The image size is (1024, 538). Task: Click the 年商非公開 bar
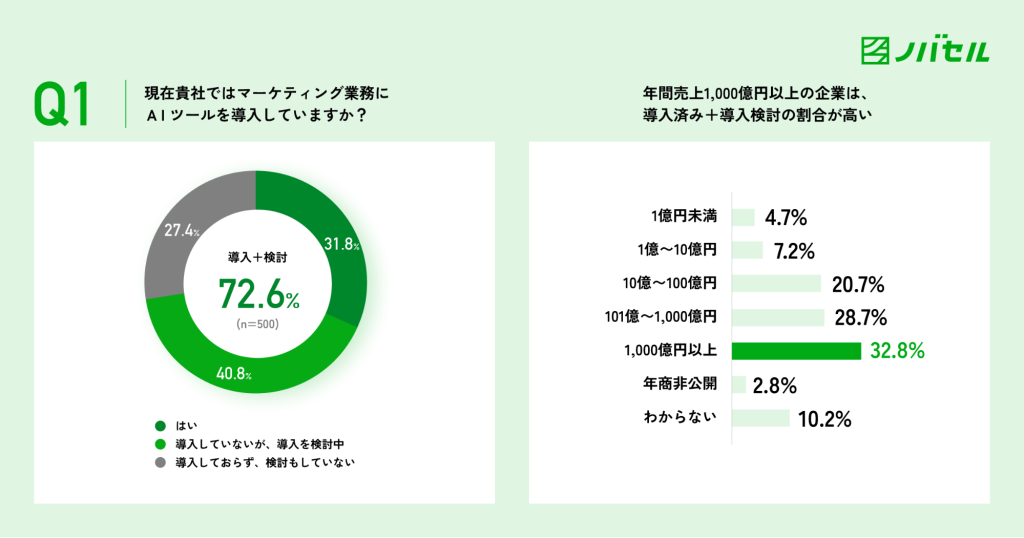coord(739,385)
